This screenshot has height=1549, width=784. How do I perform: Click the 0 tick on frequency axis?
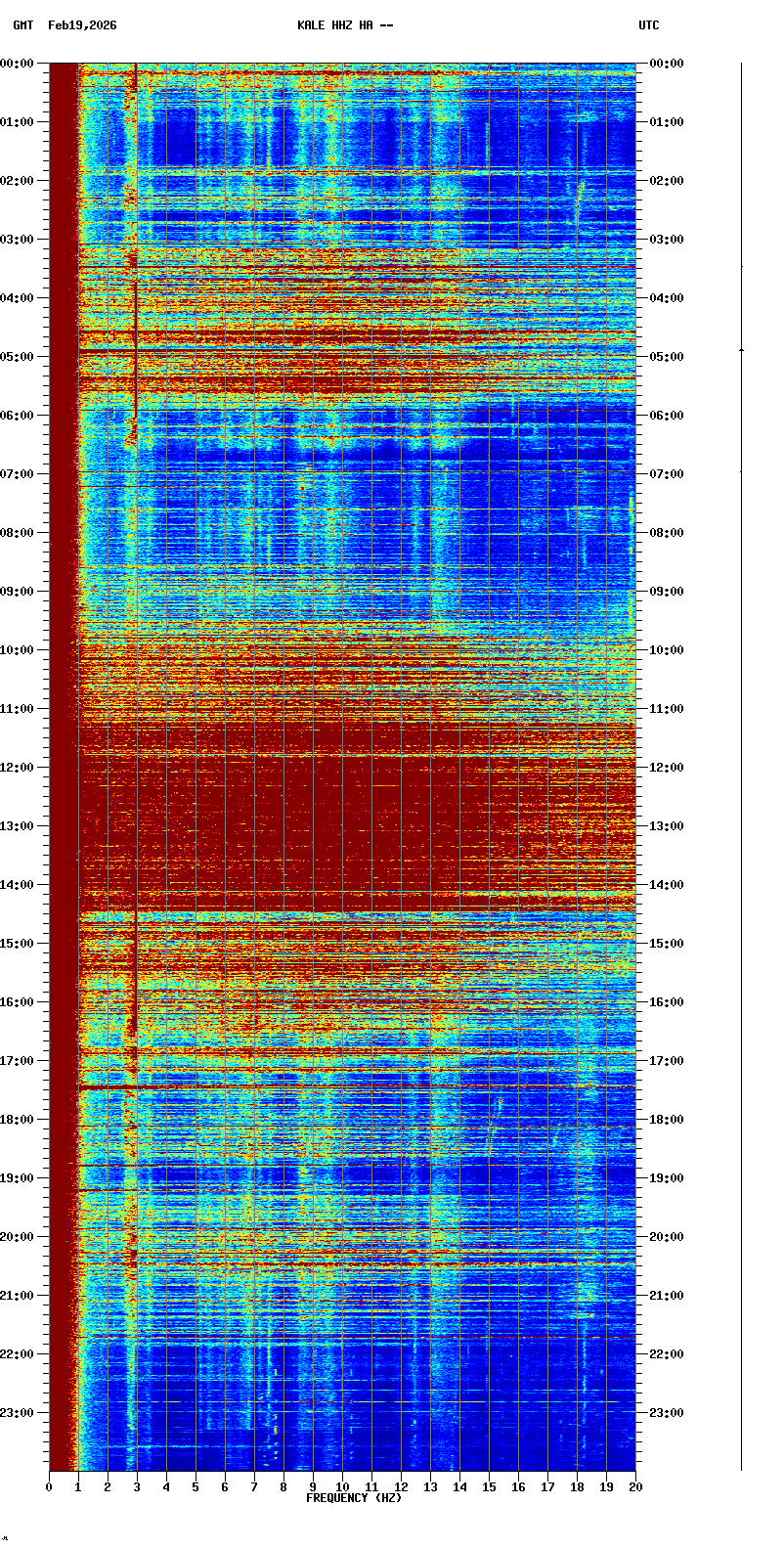[x=49, y=1487]
